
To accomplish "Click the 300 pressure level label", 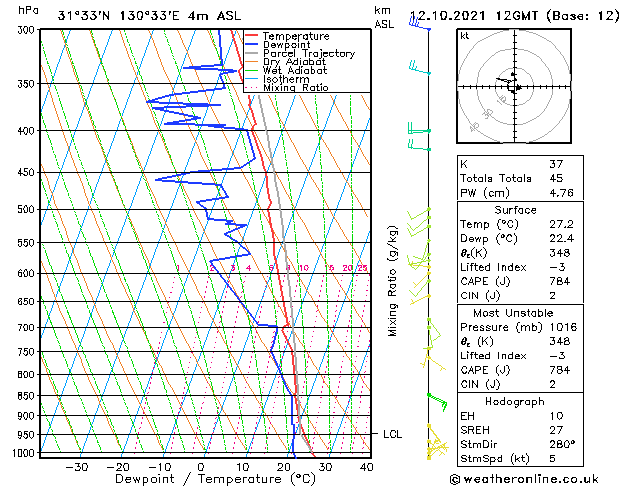I will click(x=28, y=30).
